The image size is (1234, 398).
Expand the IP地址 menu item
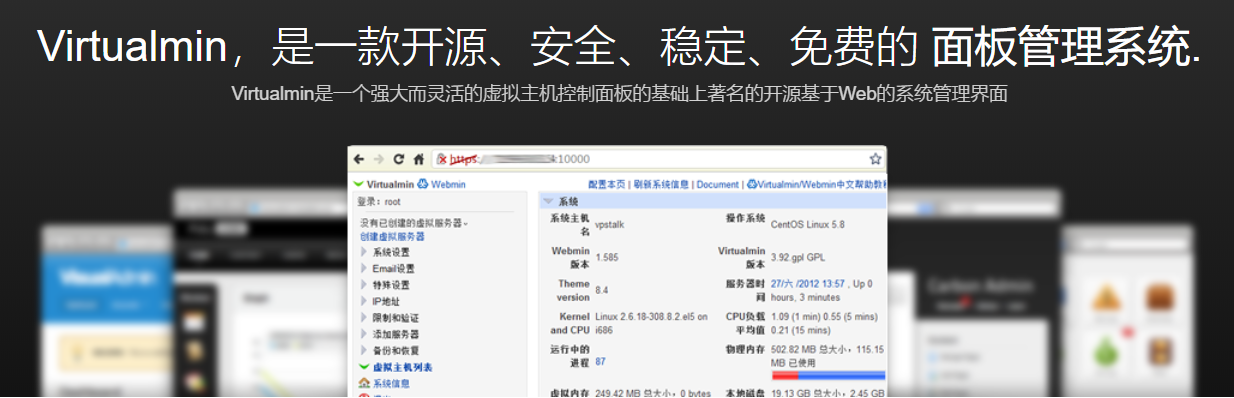(380, 301)
